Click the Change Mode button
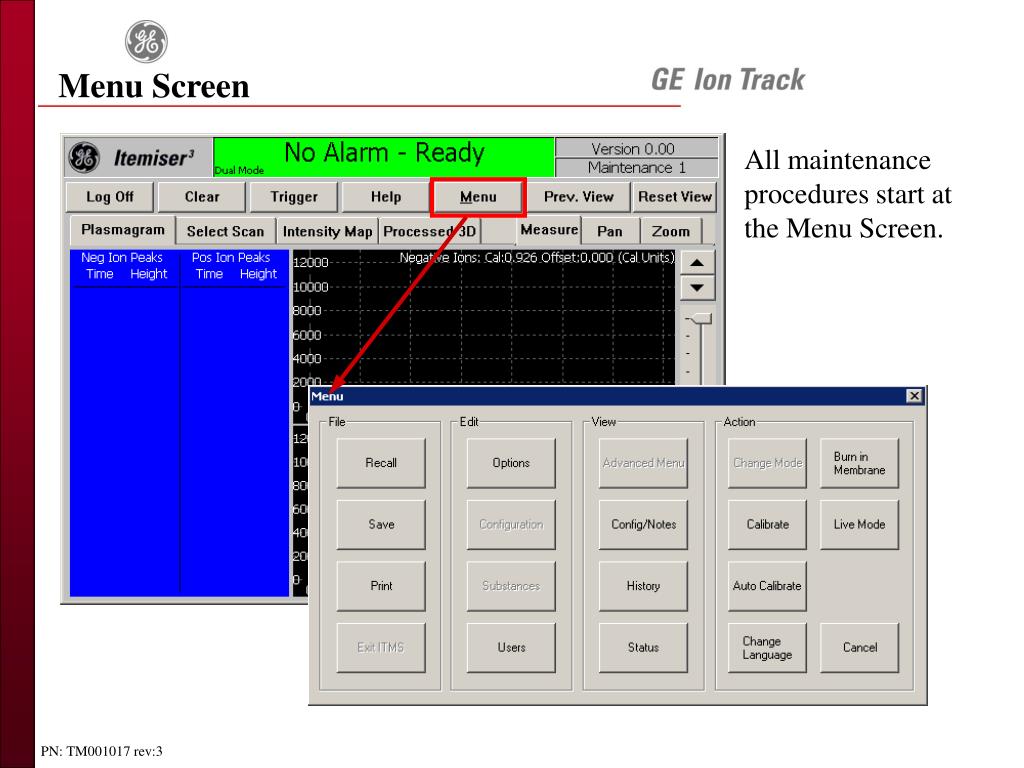Screen dimensions: 1024x768 (767, 463)
